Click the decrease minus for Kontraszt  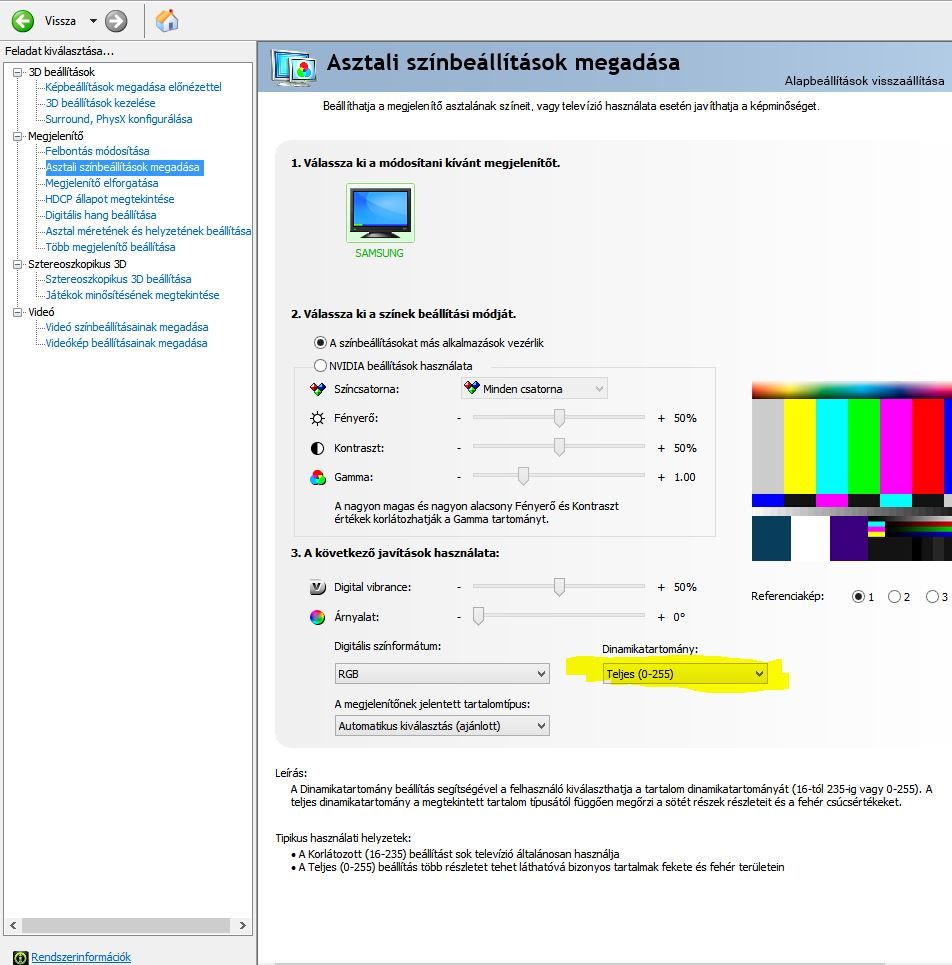(458, 448)
